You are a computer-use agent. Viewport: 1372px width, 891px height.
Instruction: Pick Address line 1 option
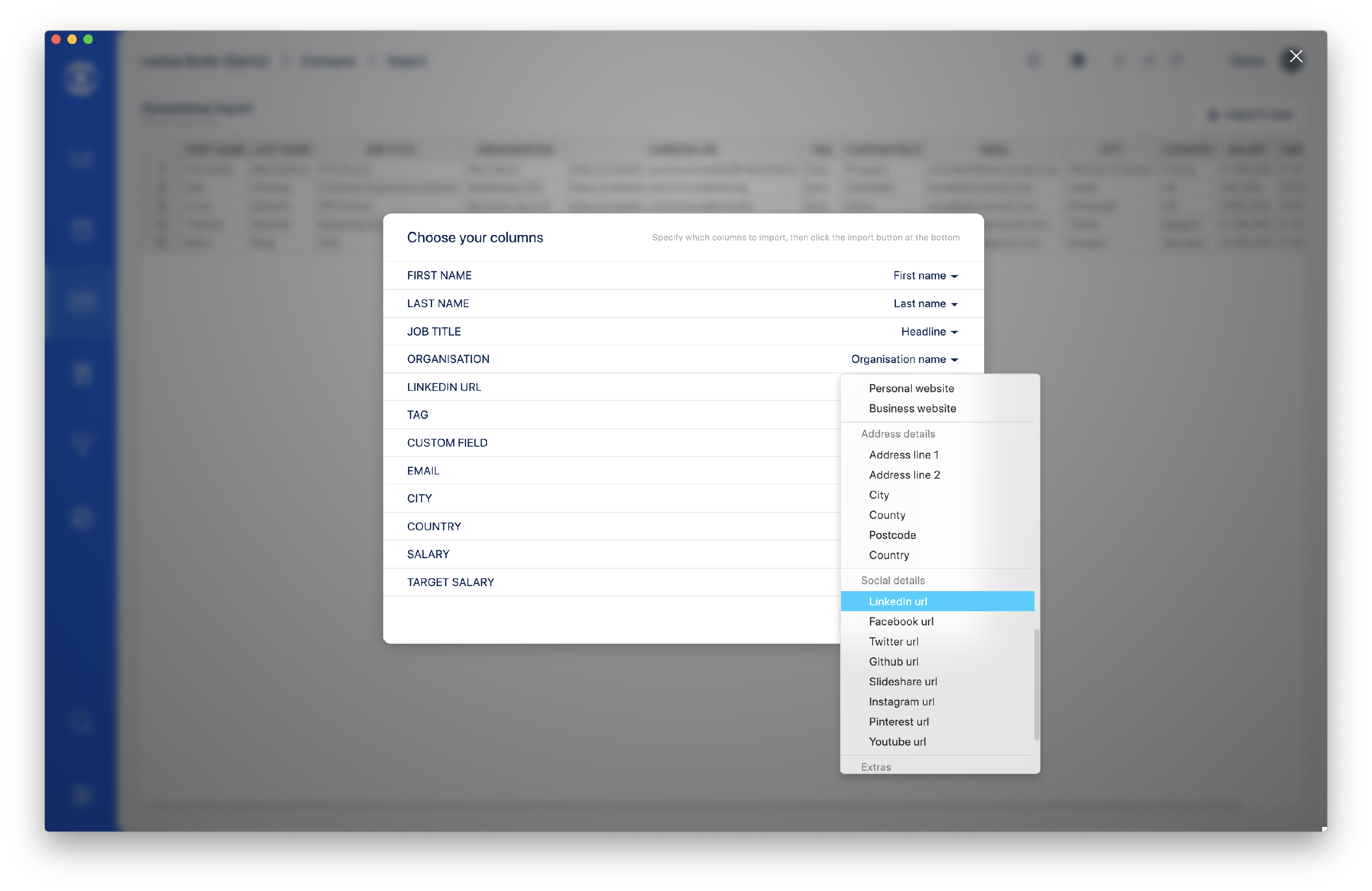tap(903, 455)
